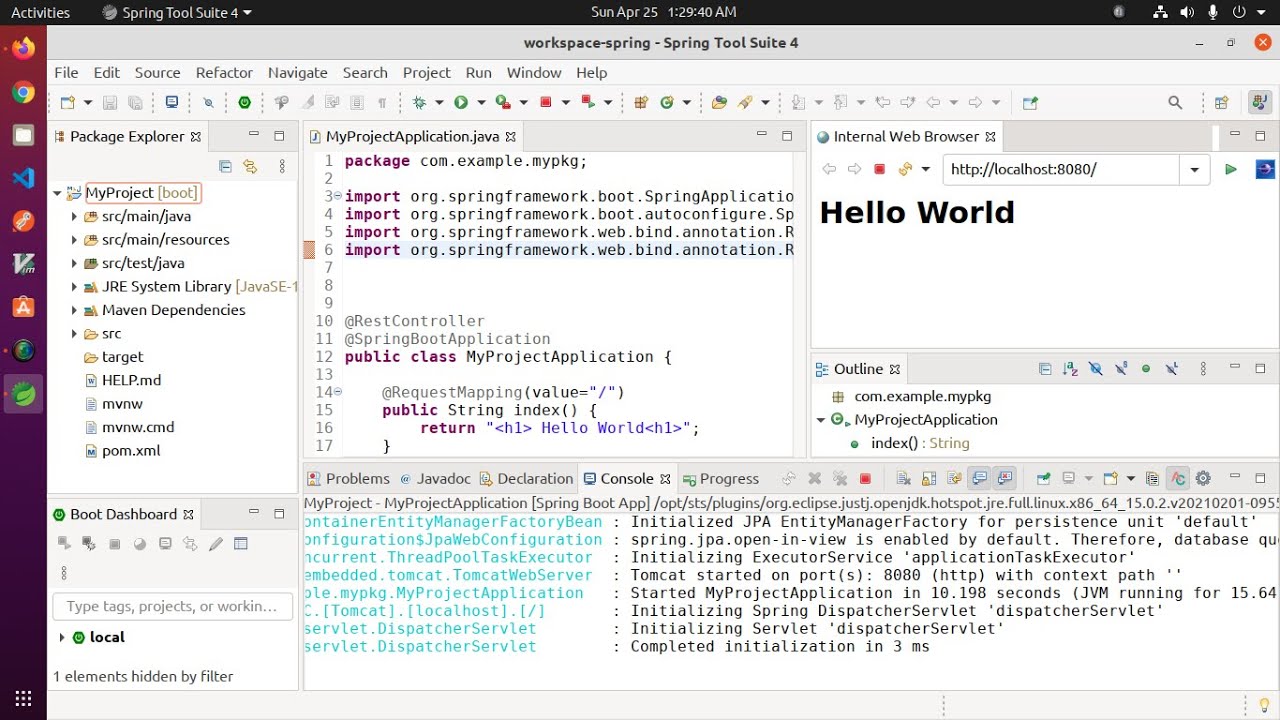Select HELP.md in Package Explorer

(x=131, y=380)
